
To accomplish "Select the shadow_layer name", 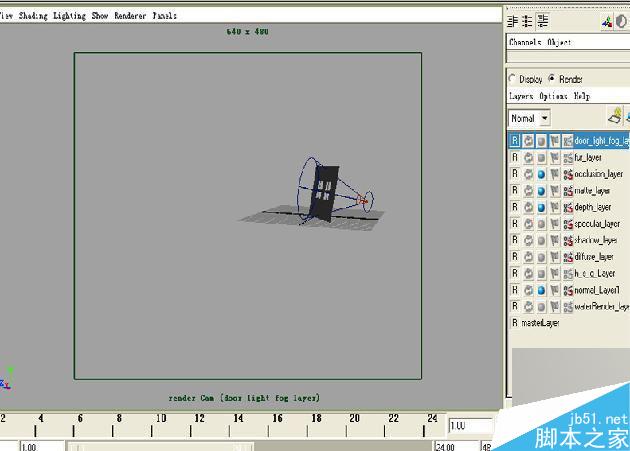I will pyautogui.click(x=596, y=240).
